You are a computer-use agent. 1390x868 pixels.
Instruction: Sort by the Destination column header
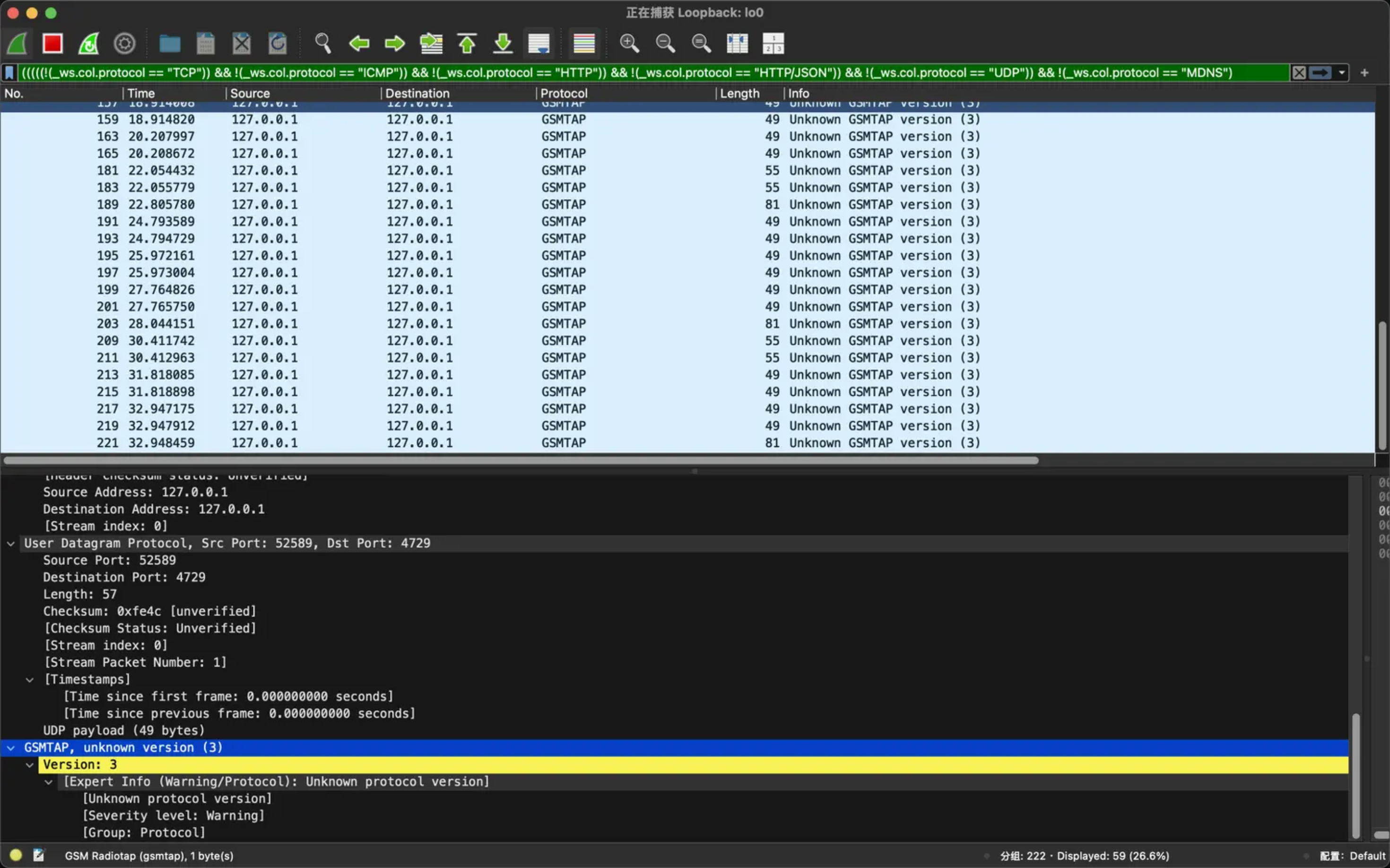[458, 94]
